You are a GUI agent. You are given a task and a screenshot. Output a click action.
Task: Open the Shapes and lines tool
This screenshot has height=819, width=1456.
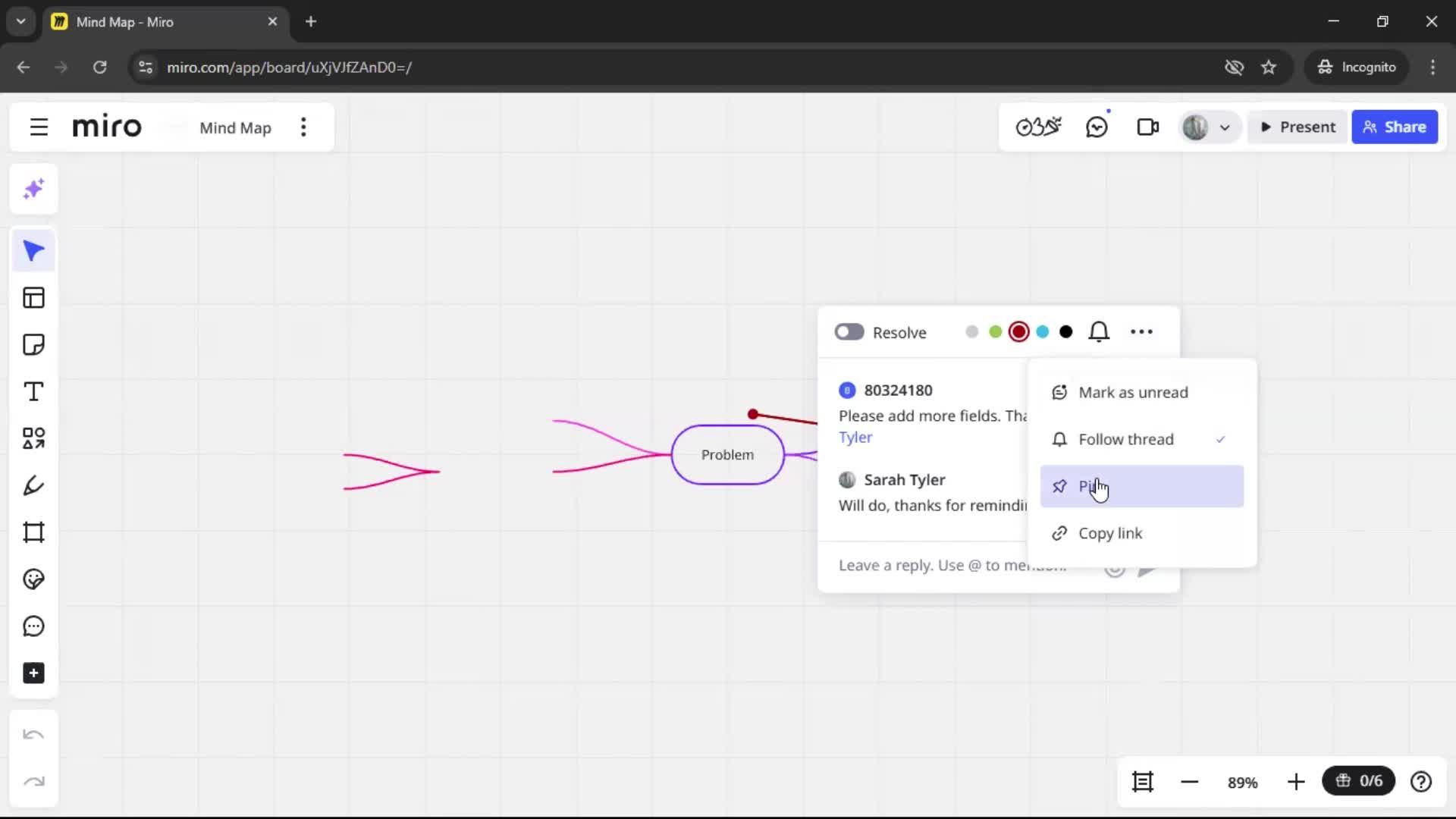(x=33, y=438)
